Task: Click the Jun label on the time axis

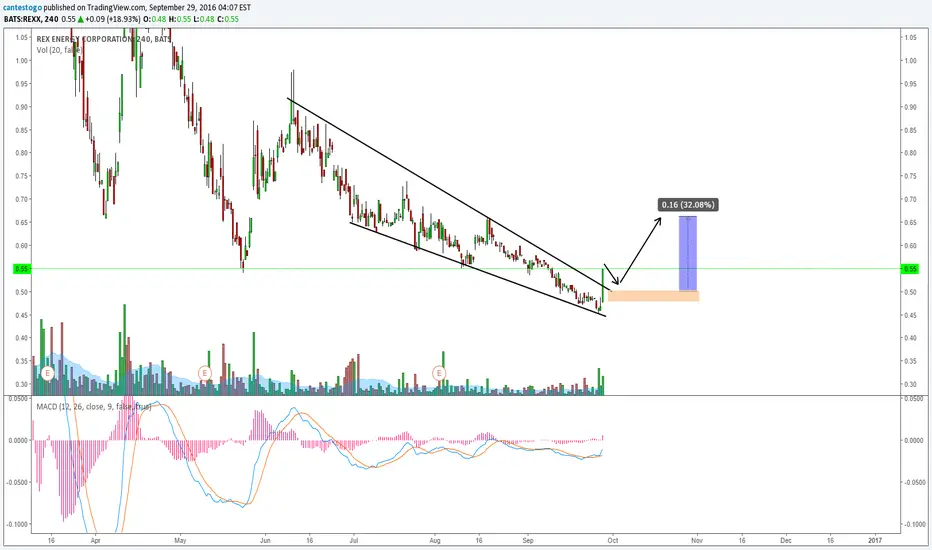Action: click(x=265, y=540)
